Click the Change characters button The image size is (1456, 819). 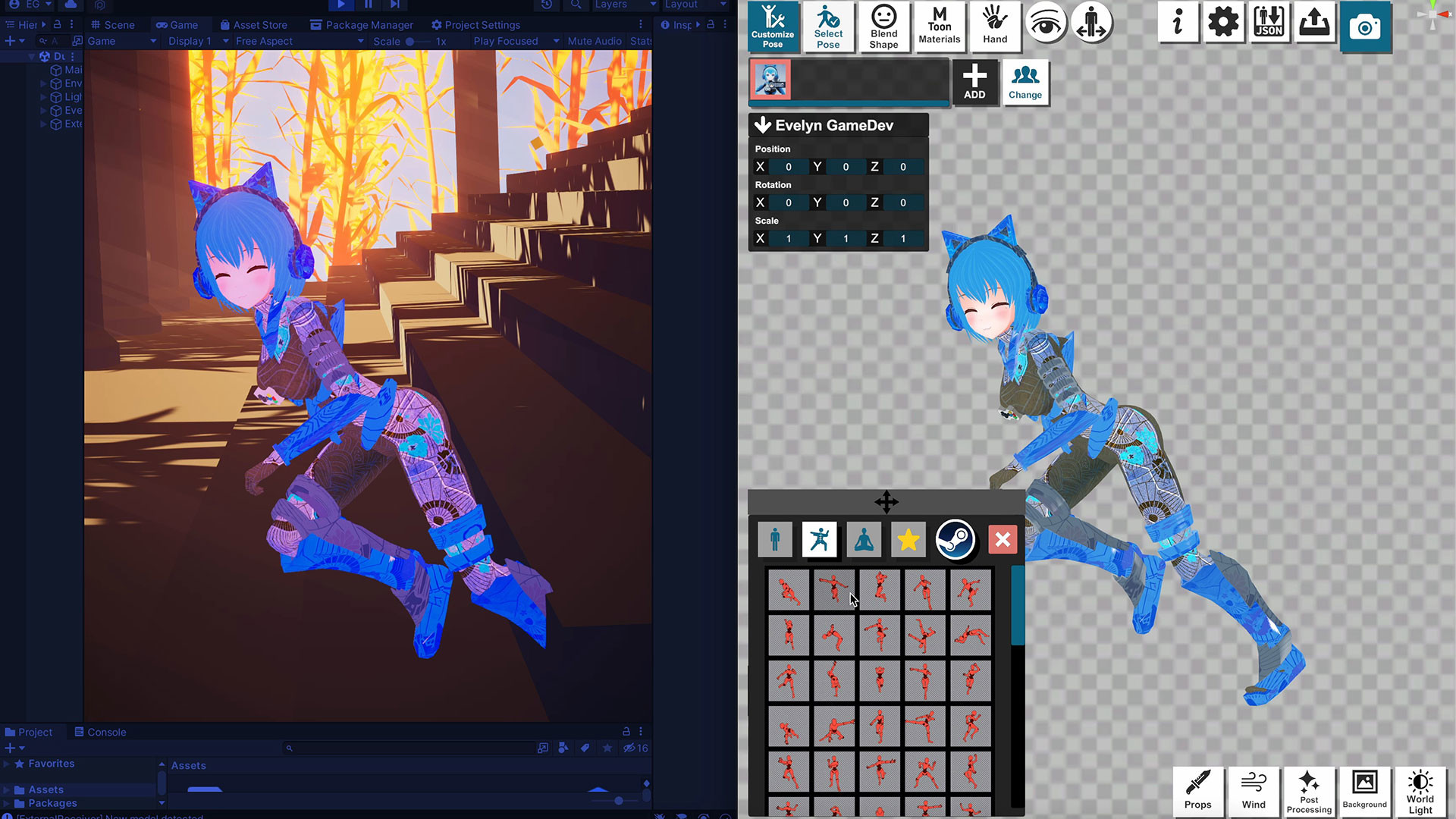coord(1025,82)
